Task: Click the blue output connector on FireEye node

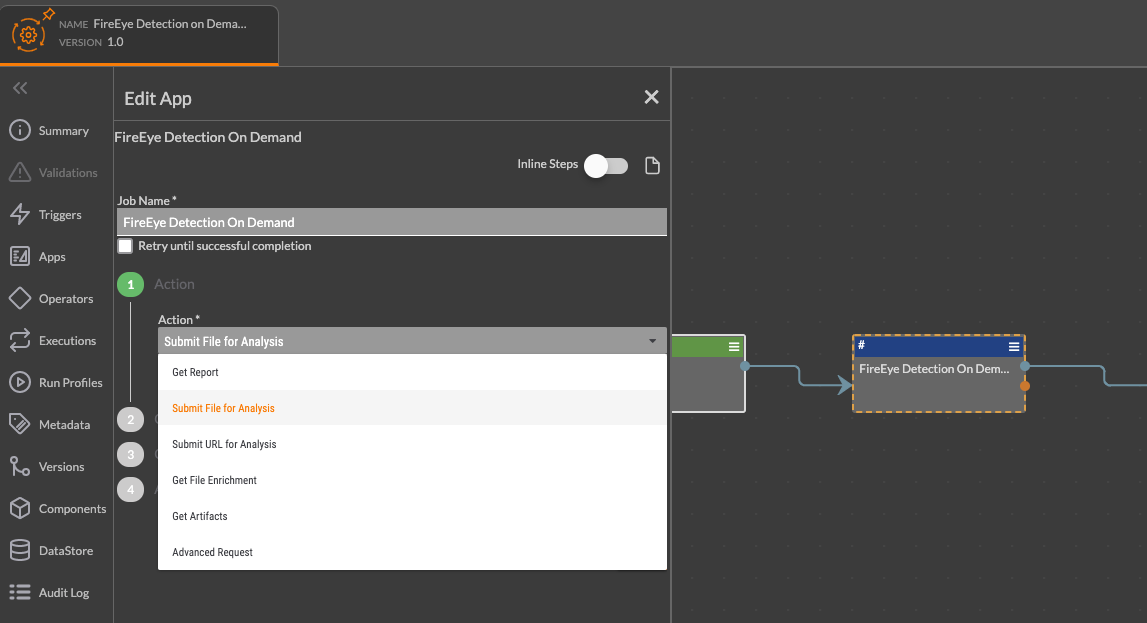Action: [1025, 366]
